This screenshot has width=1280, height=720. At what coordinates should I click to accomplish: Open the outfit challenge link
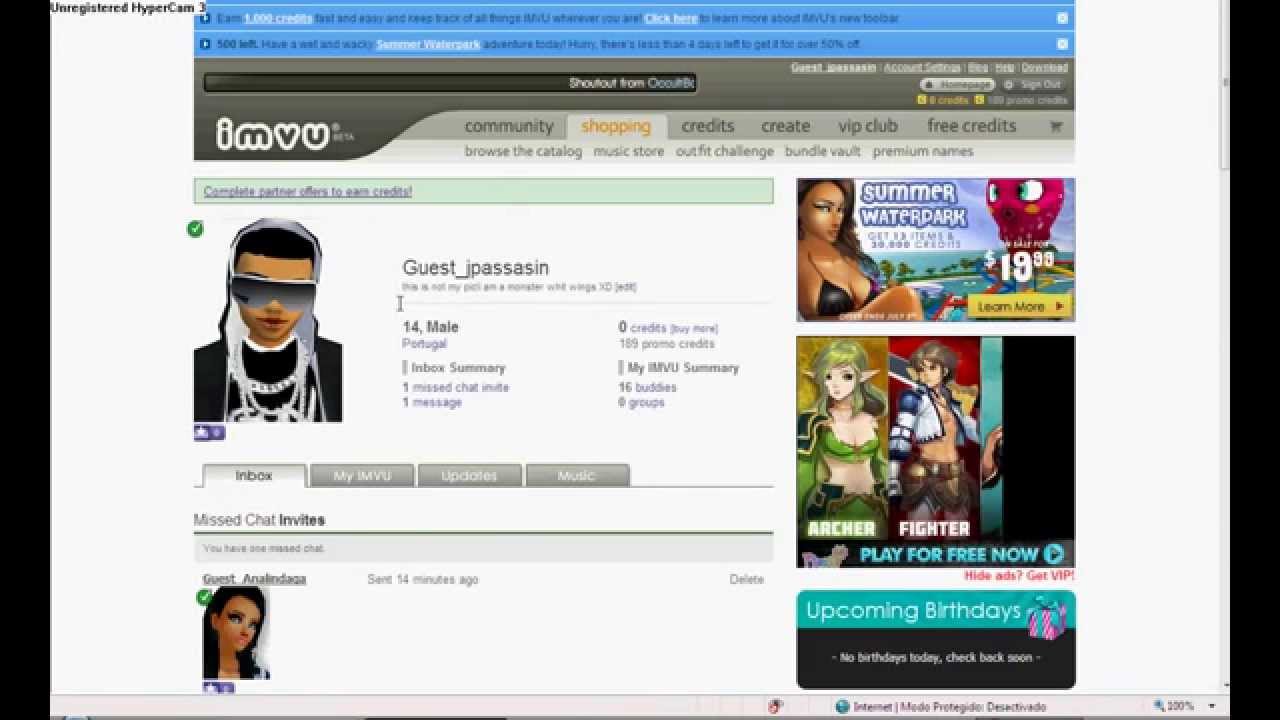(x=725, y=151)
